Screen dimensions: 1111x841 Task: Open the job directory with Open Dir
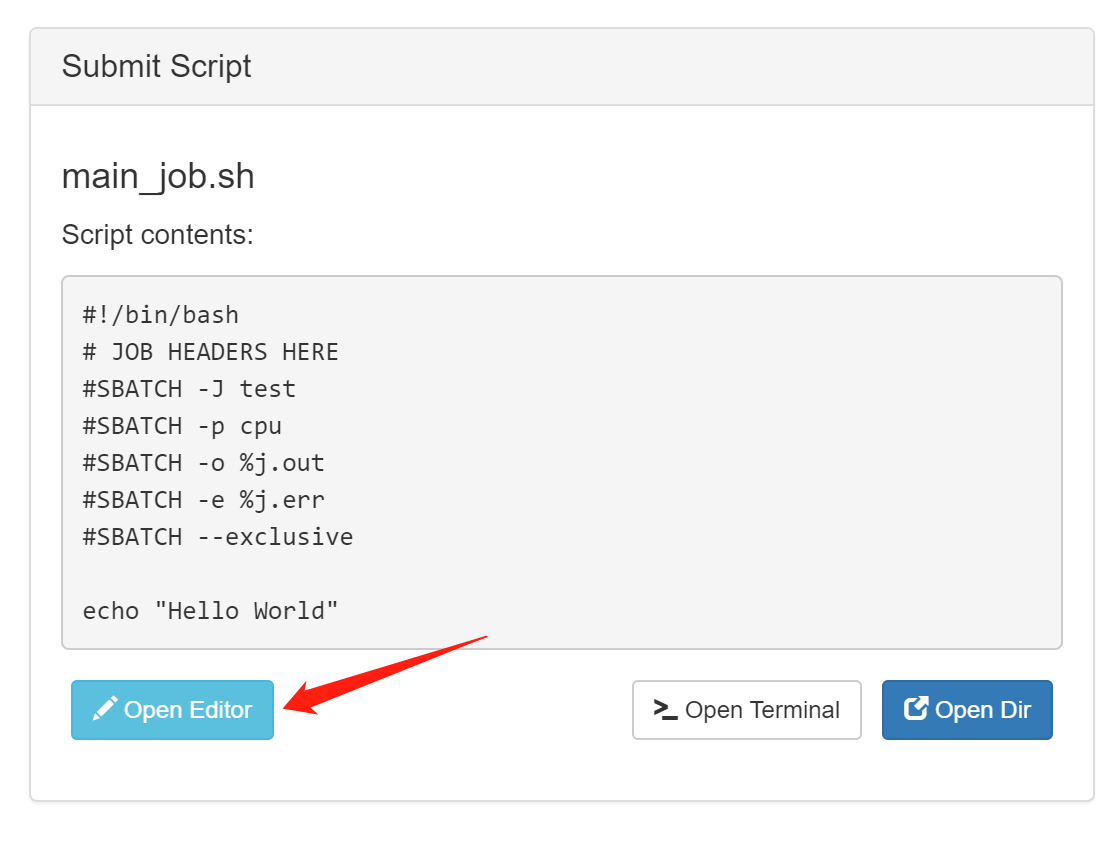click(x=967, y=710)
